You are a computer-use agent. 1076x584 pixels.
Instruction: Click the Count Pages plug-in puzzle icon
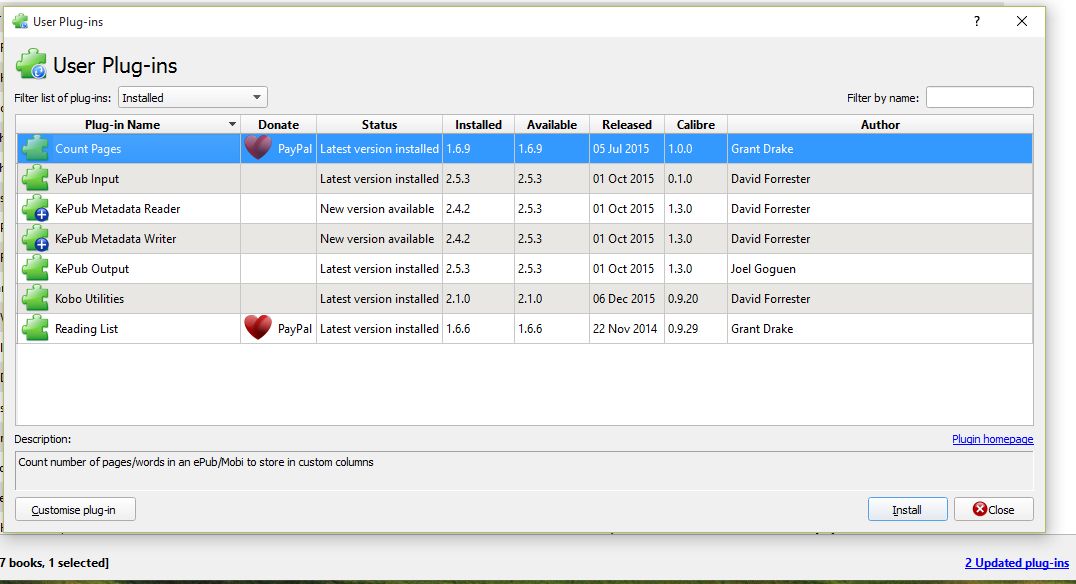(35, 148)
